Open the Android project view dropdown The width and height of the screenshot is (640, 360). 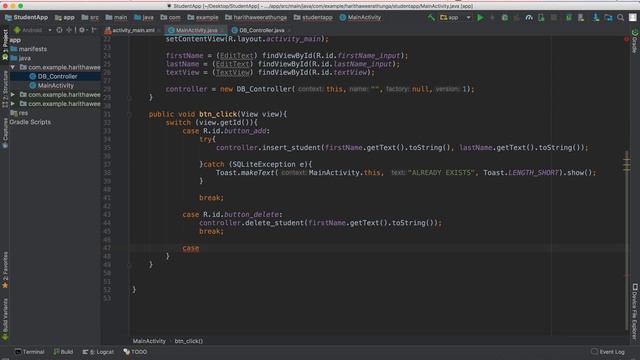(x=33, y=30)
